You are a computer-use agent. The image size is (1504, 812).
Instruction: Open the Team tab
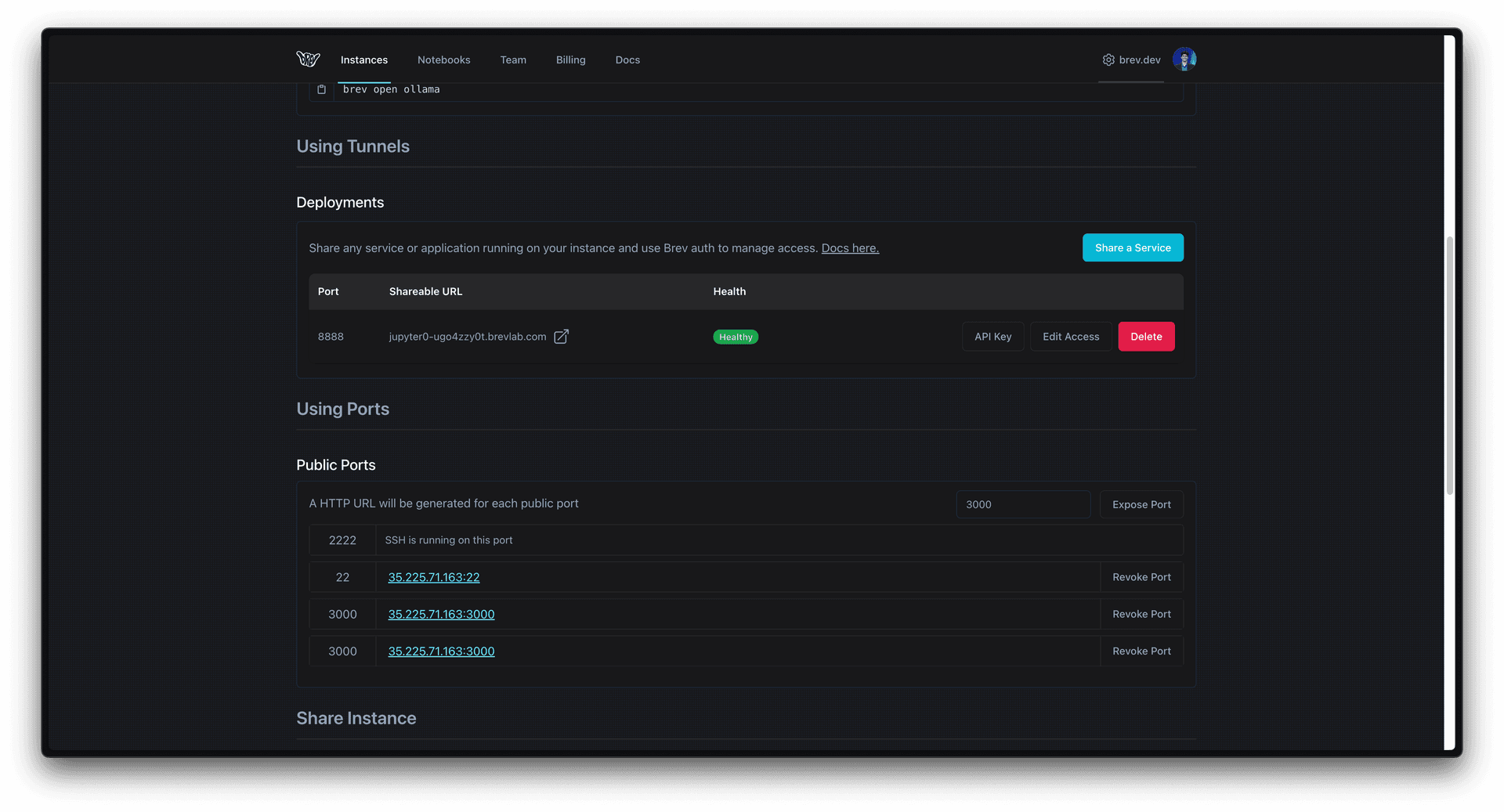click(513, 60)
